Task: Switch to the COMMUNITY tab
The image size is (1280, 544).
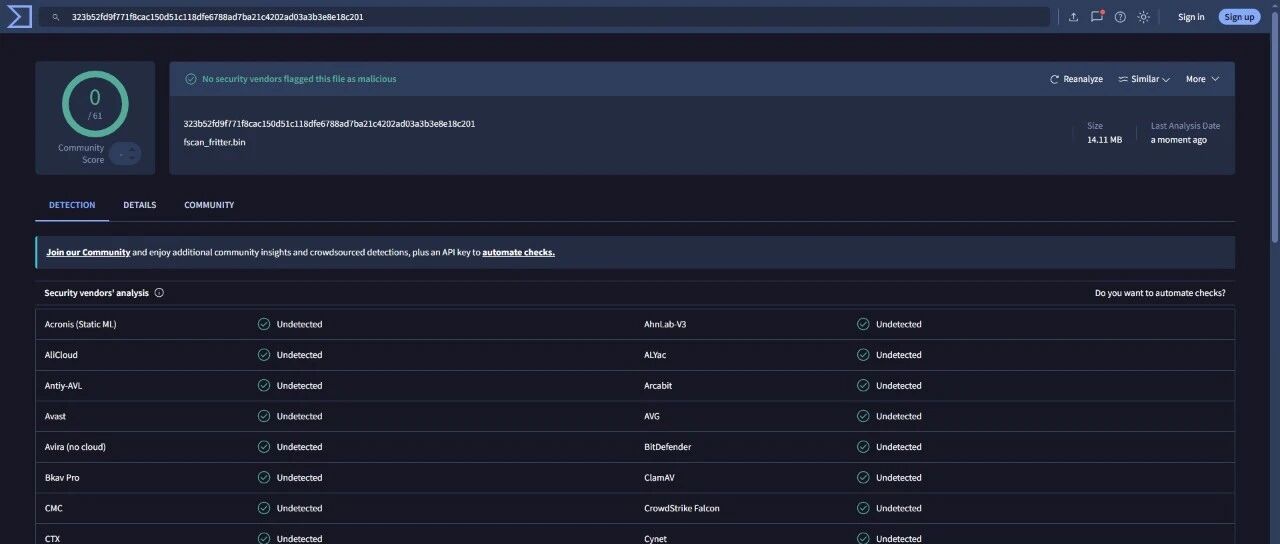Action: [209, 205]
